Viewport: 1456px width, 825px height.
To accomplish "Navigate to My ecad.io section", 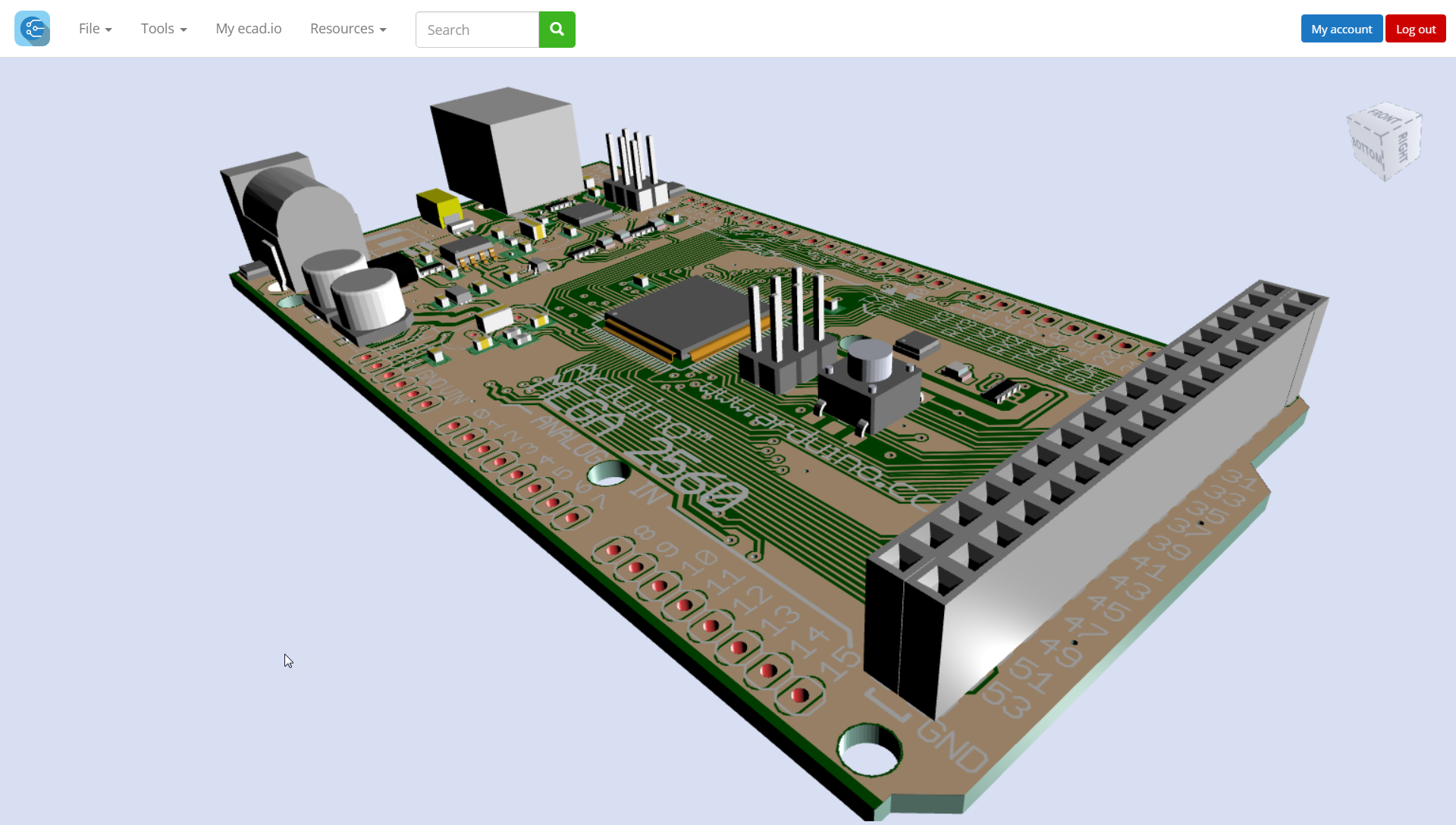I will 248,28.
